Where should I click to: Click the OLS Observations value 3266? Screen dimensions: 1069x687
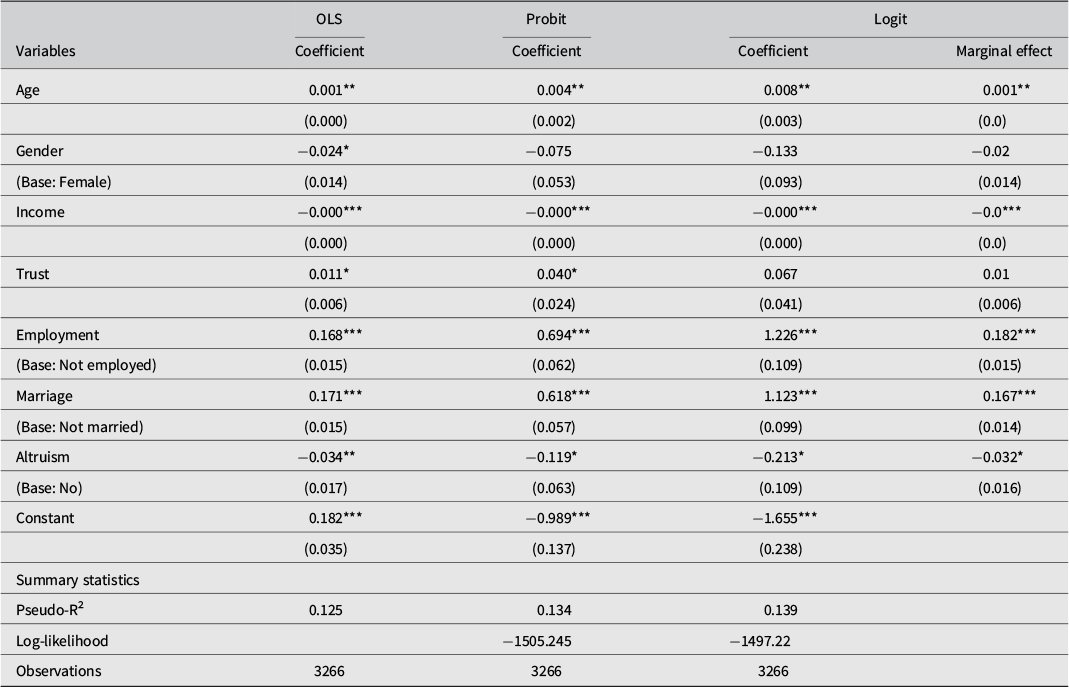pos(327,671)
